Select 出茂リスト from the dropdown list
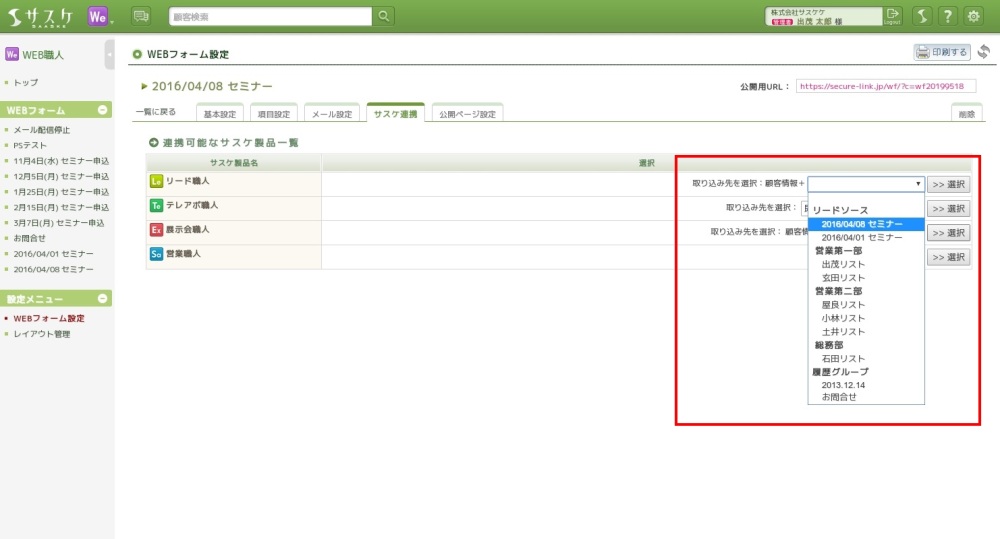 click(843, 264)
